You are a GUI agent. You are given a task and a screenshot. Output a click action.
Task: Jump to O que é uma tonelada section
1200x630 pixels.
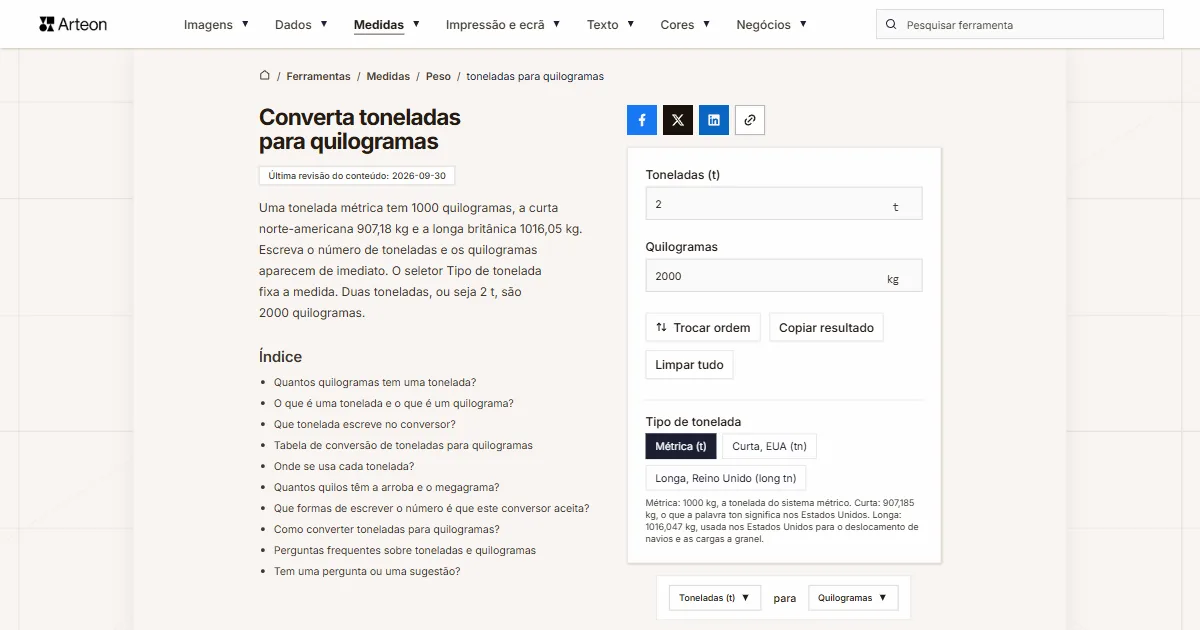(x=394, y=403)
